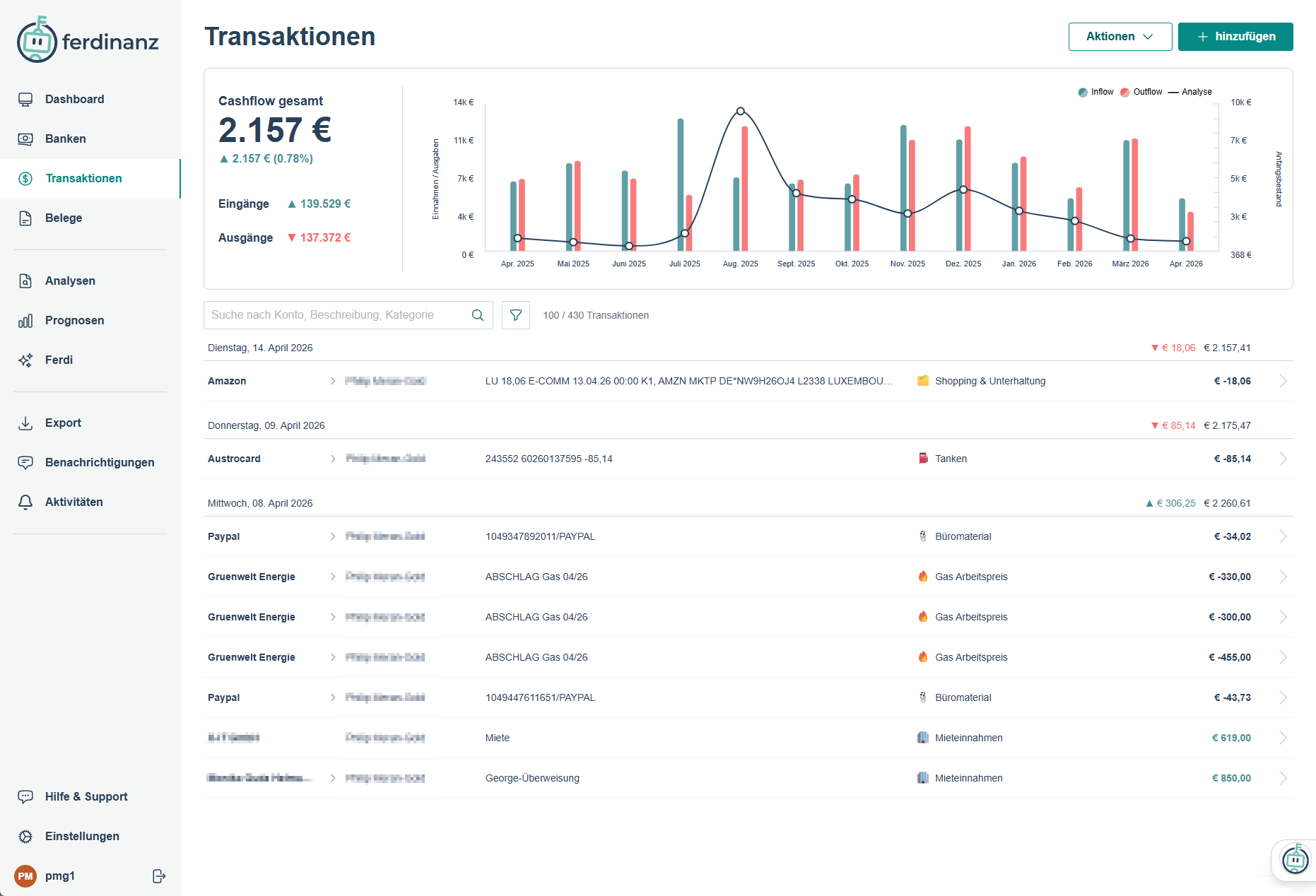Open Ferdi chatbot bubble in corner
This screenshot has height=896, width=1316.
click(1295, 859)
